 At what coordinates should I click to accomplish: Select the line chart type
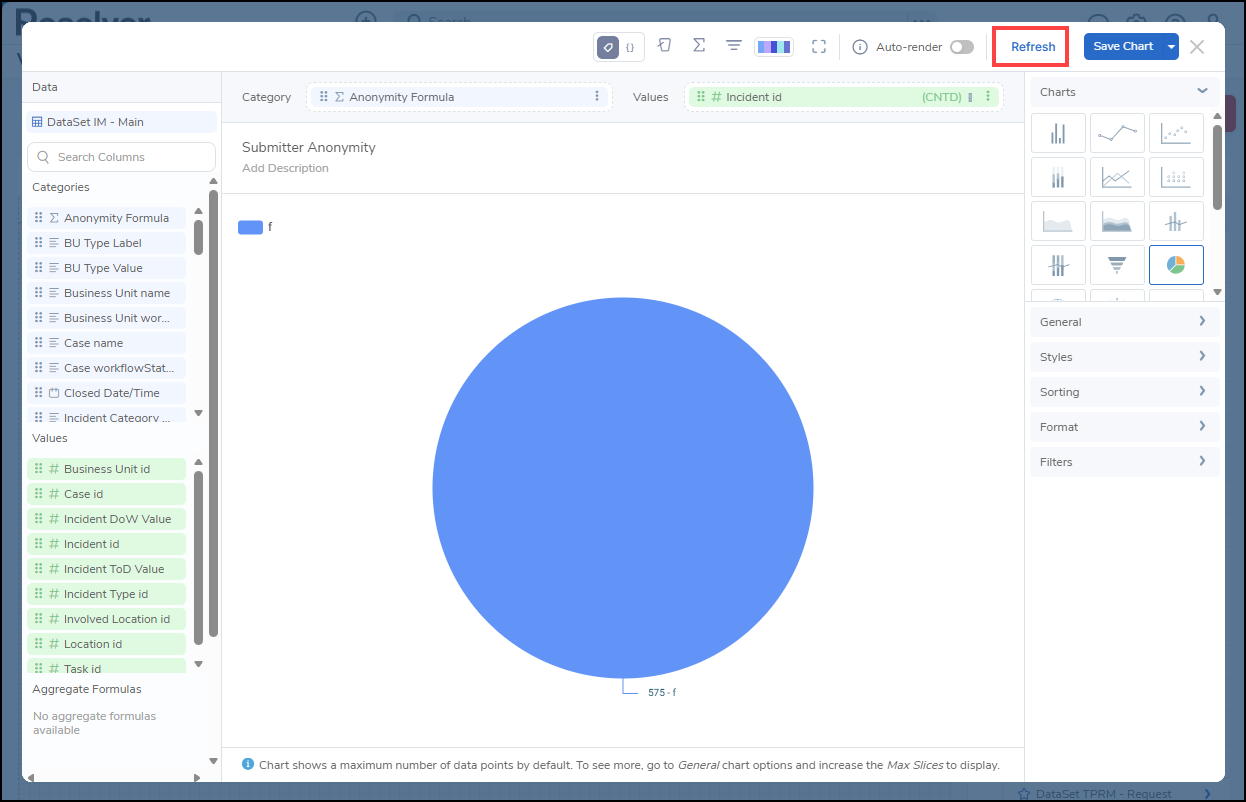tap(1117, 134)
